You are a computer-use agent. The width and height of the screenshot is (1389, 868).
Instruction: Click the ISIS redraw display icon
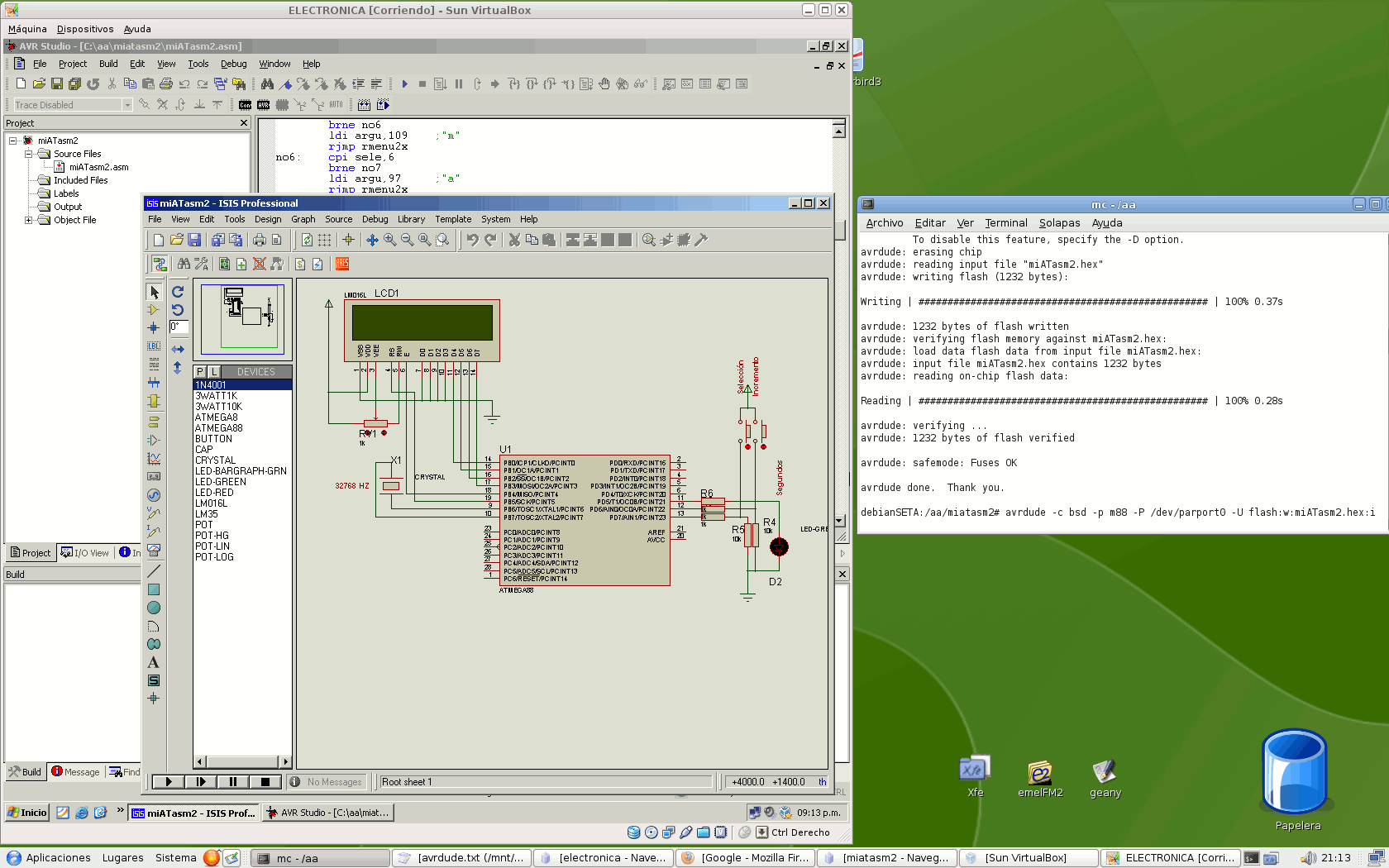pyautogui.click(x=307, y=240)
